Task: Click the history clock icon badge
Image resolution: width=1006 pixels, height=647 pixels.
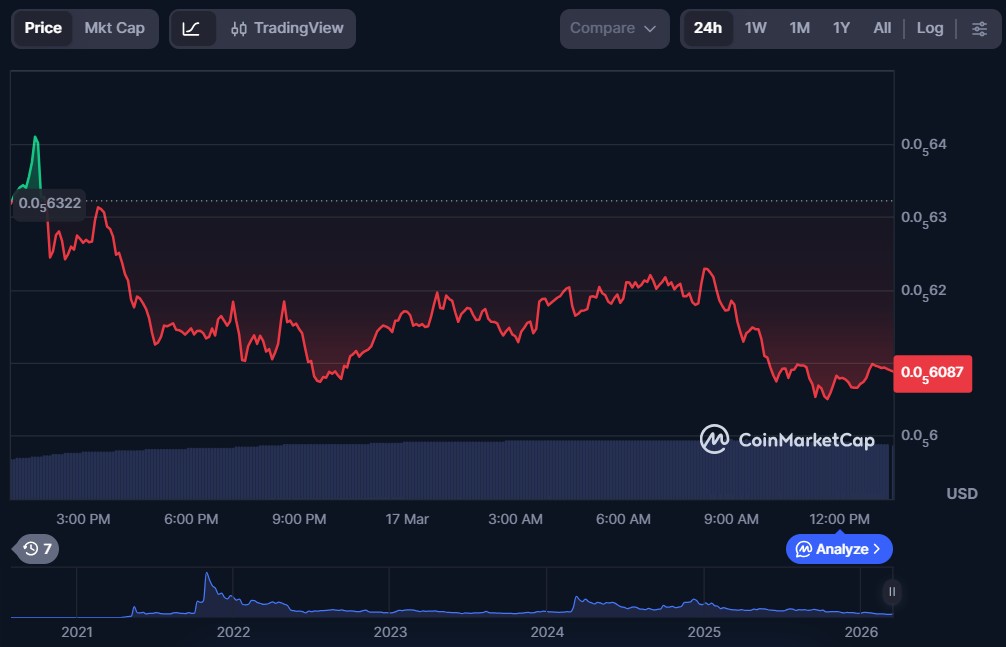Action: pyautogui.click(x=37, y=548)
